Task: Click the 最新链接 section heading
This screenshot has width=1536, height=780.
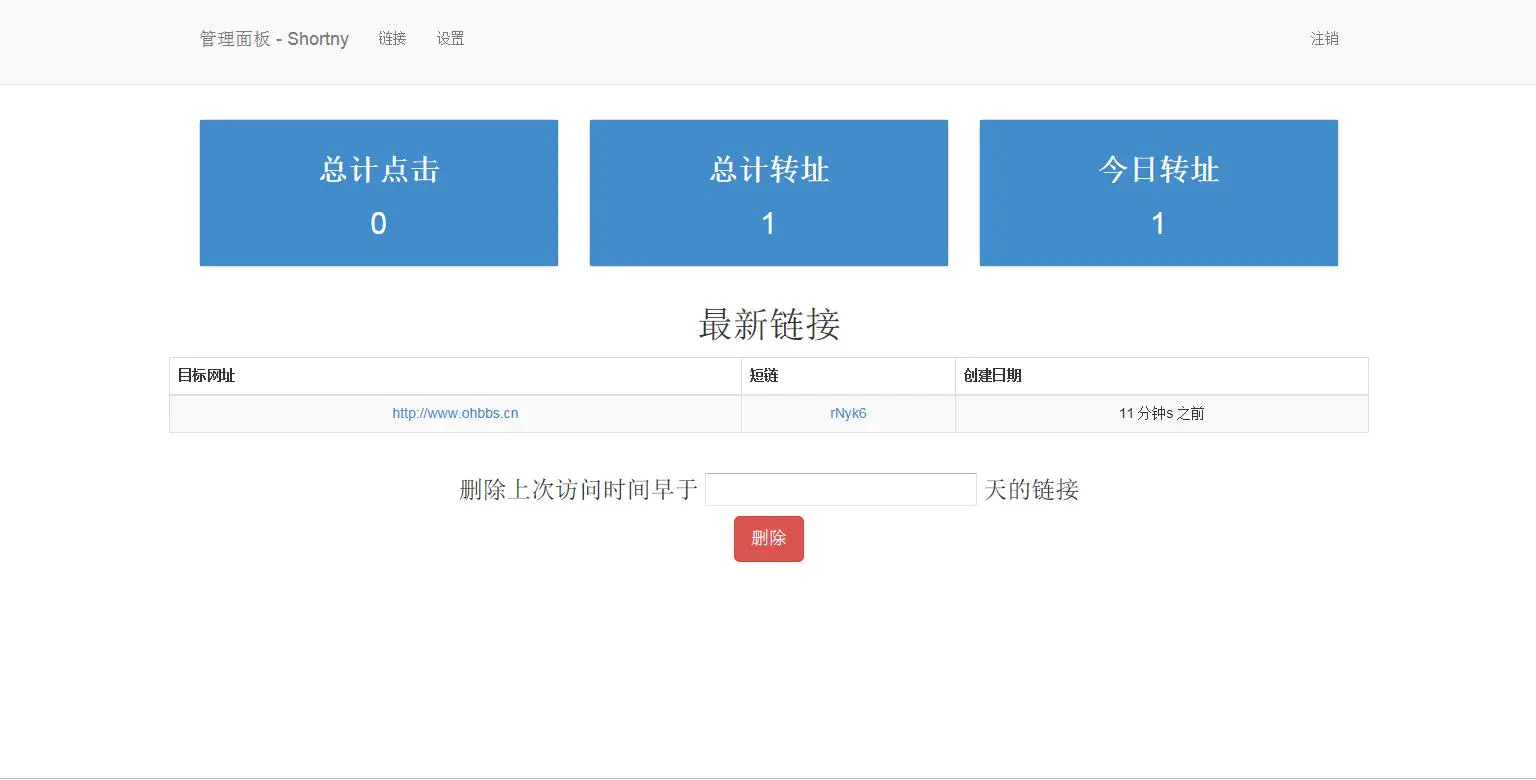Action: pyautogui.click(x=768, y=325)
